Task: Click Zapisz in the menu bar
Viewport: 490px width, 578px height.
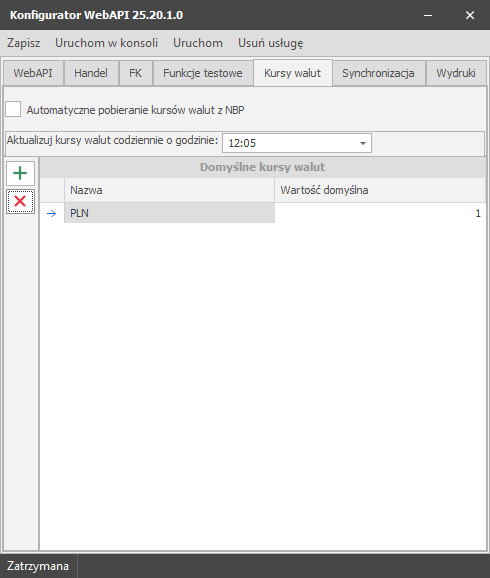Action: tap(24, 43)
